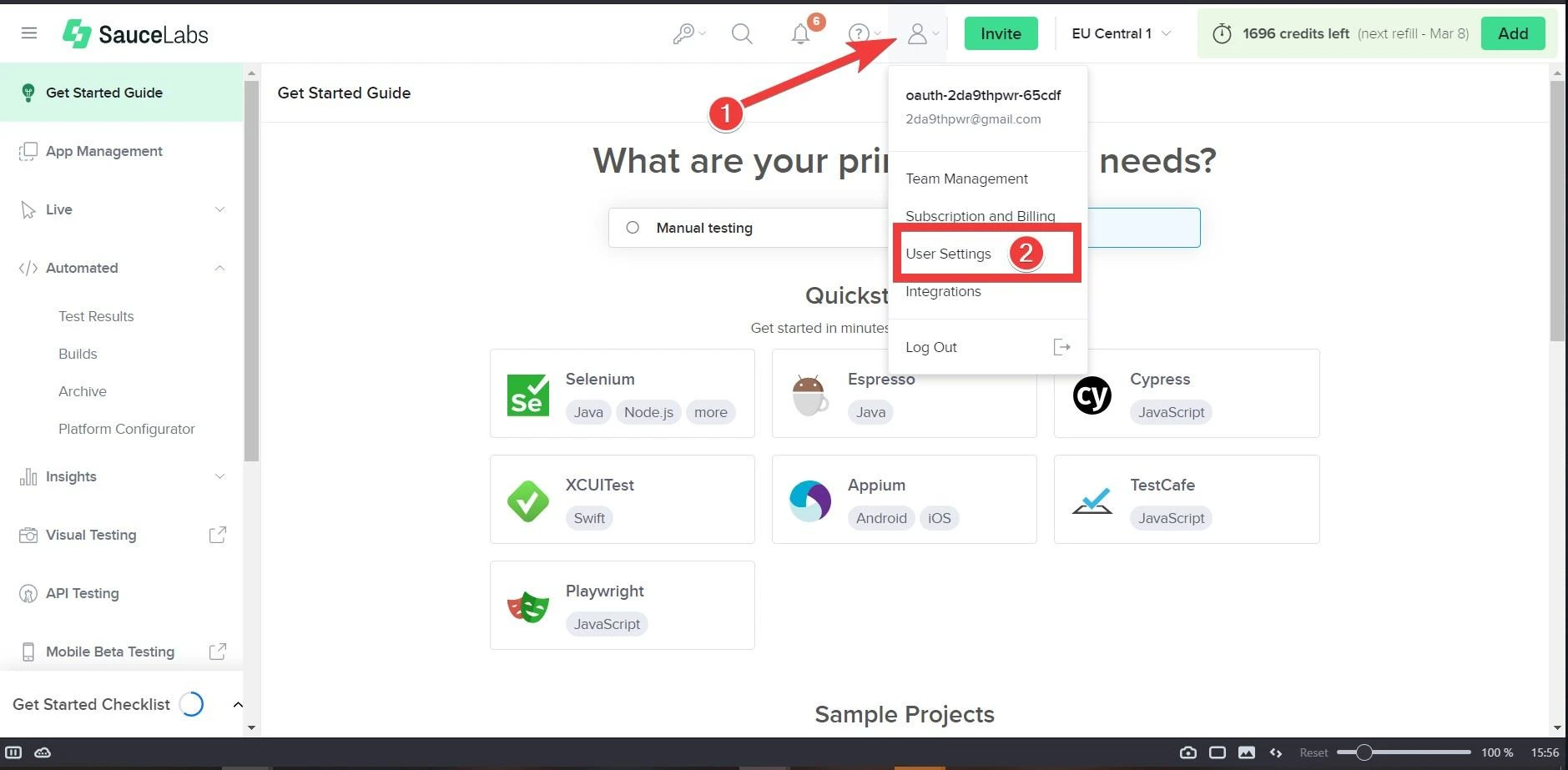Viewport: 1568px width, 770px height.
Task: Open the EU Central 1 region dropdown
Action: [x=1120, y=33]
